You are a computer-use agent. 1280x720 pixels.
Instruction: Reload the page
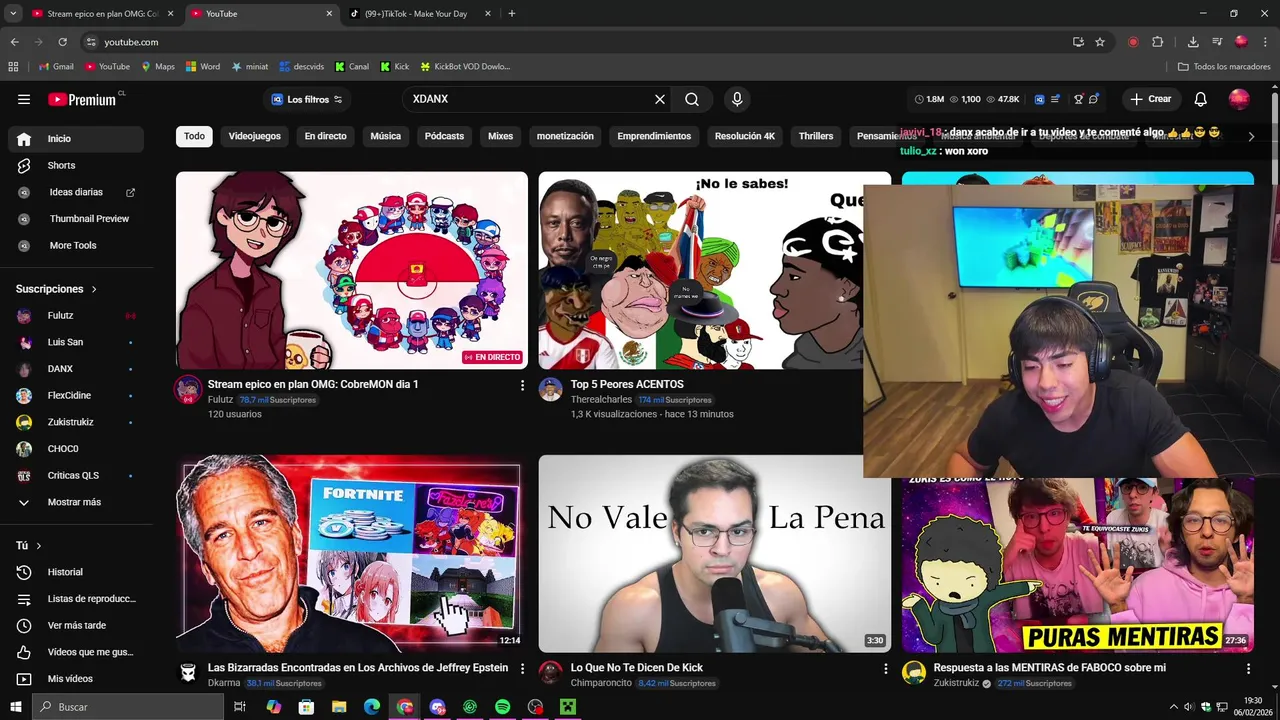point(62,42)
